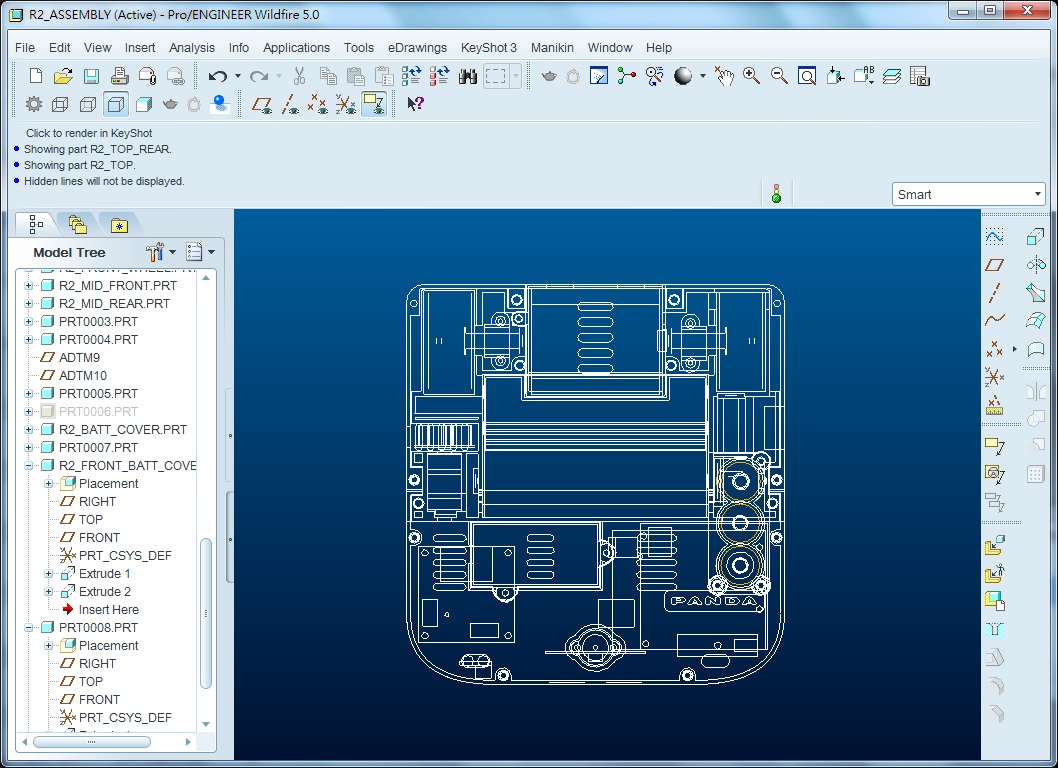Click the Save file icon
The image size is (1058, 768).
point(91,76)
